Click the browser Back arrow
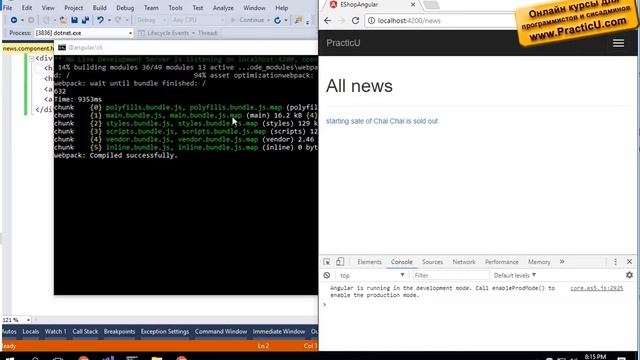Screen dimensions: 640x360 [x=328, y=20]
